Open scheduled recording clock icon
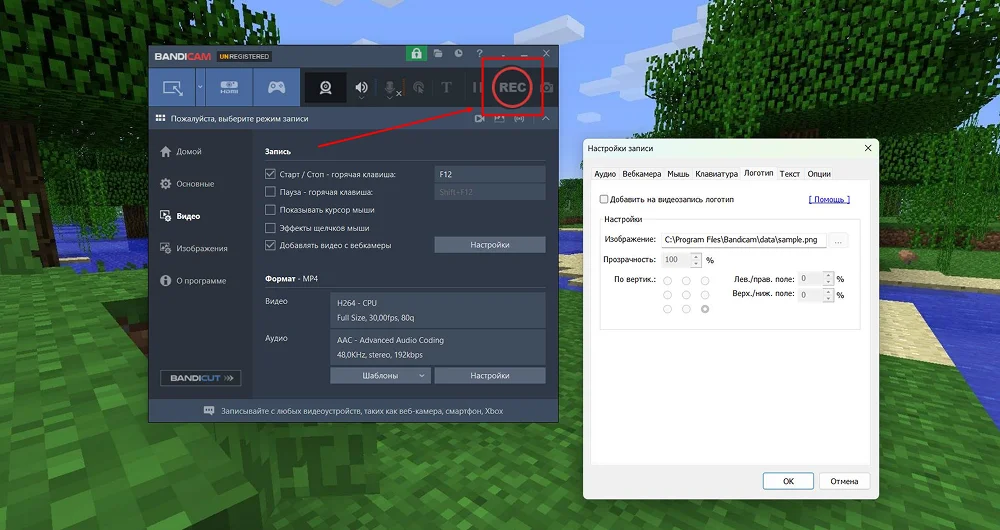 (459, 54)
